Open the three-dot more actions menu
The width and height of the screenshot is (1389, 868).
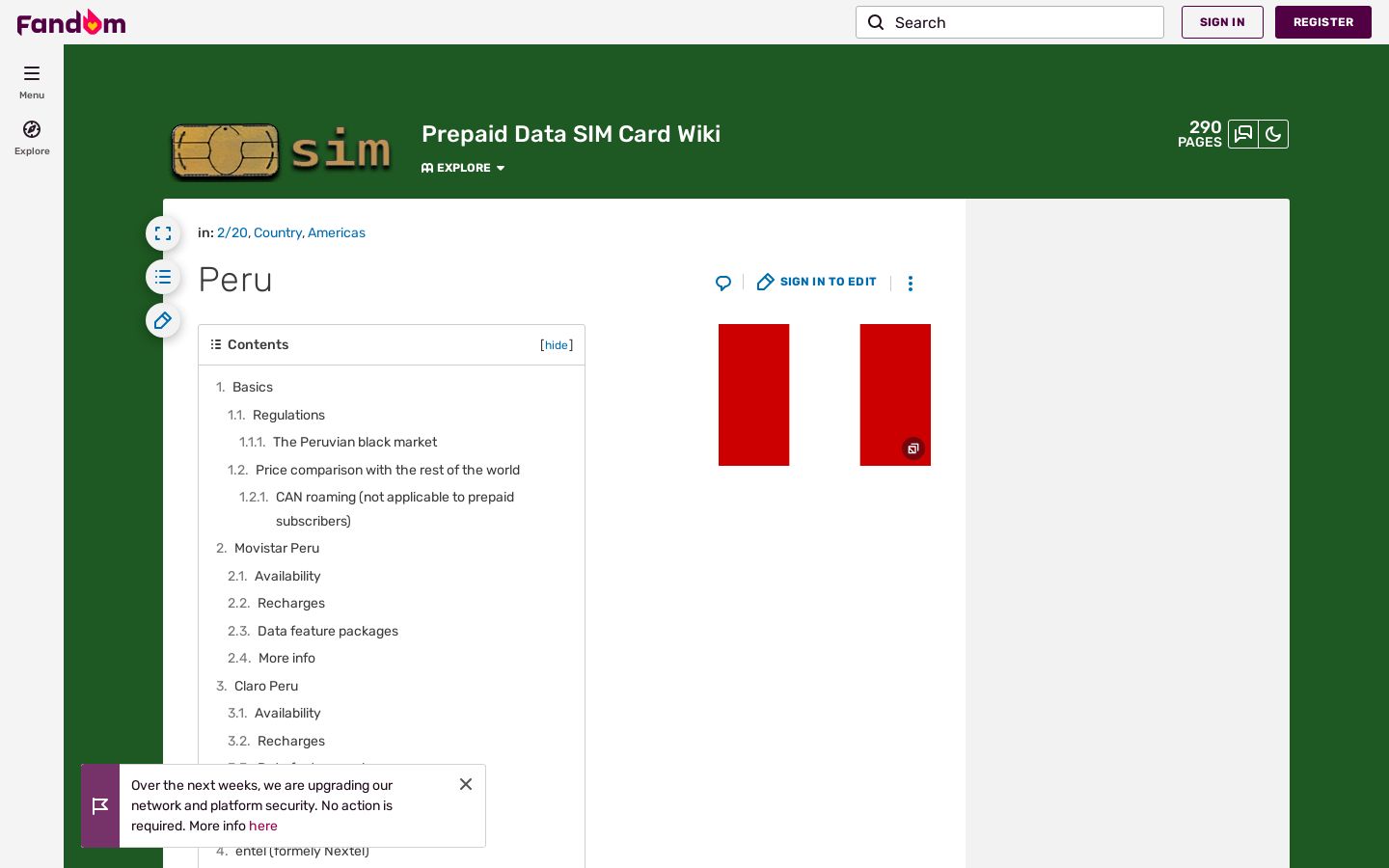tap(911, 283)
